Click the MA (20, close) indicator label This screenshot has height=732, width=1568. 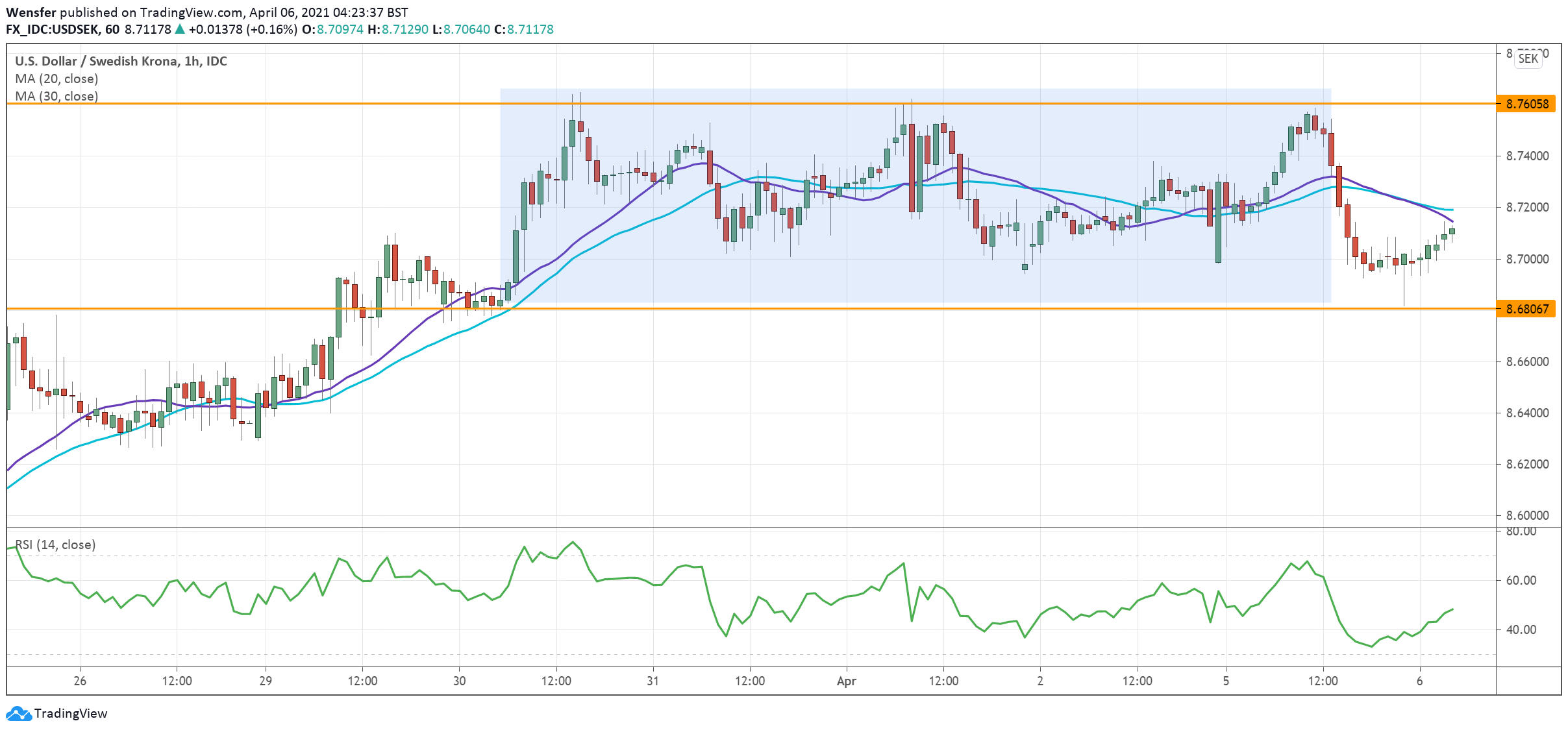[x=56, y=79]
